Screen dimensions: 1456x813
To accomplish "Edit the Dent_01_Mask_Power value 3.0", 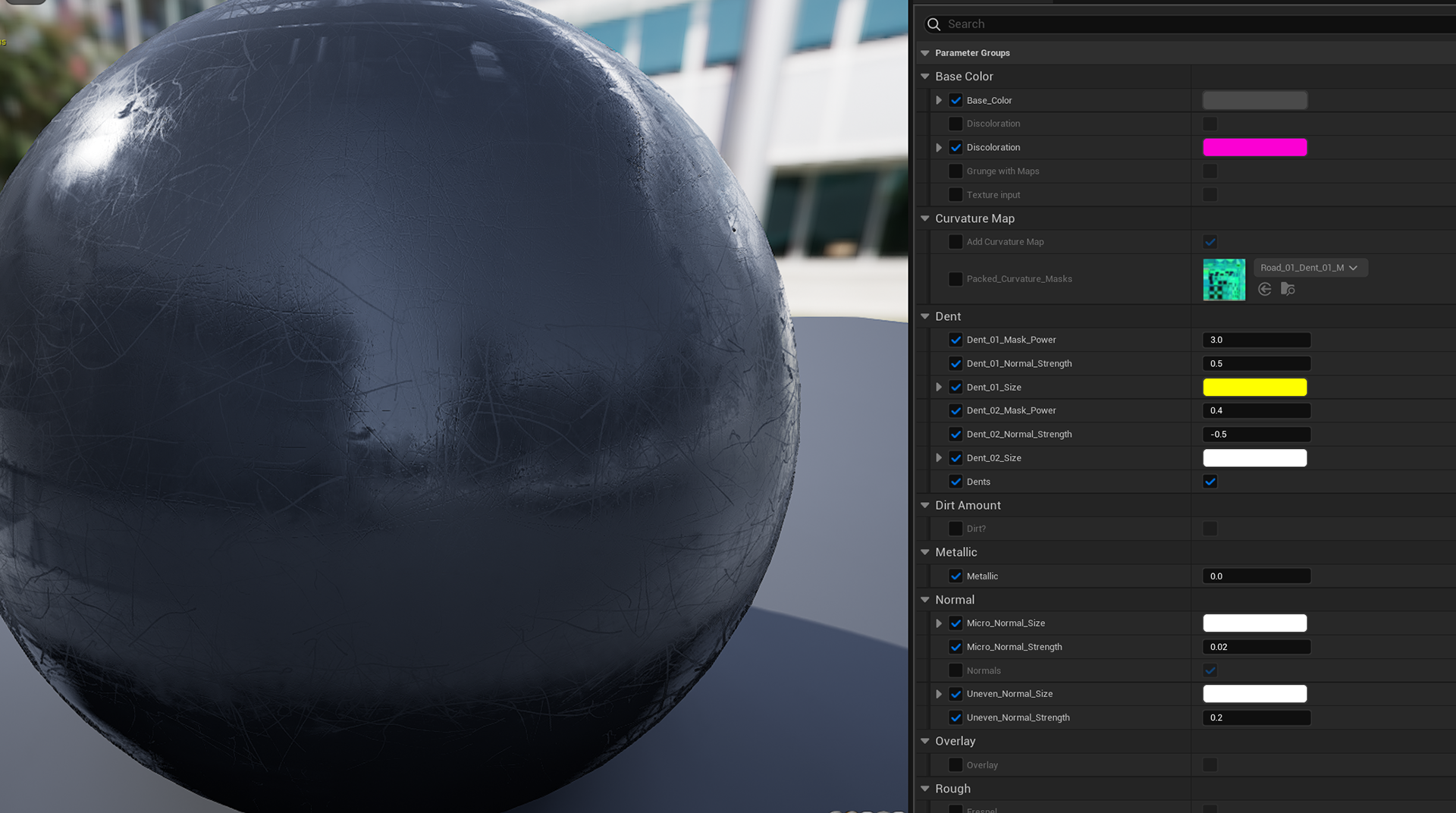I will [1257, 340].
